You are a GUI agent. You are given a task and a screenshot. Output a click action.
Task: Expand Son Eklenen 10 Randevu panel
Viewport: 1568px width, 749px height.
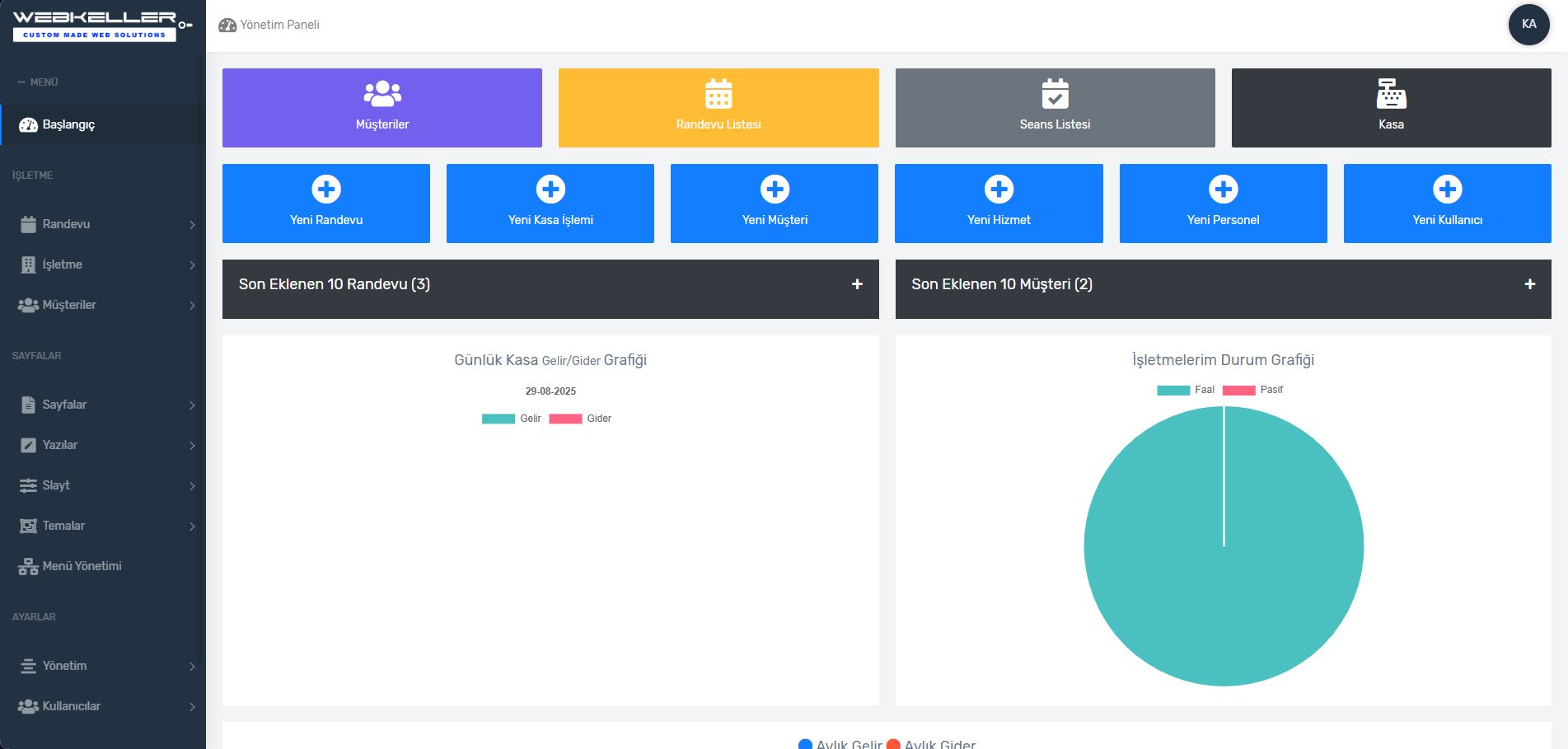pyautogui.click(x=857, y=284)
